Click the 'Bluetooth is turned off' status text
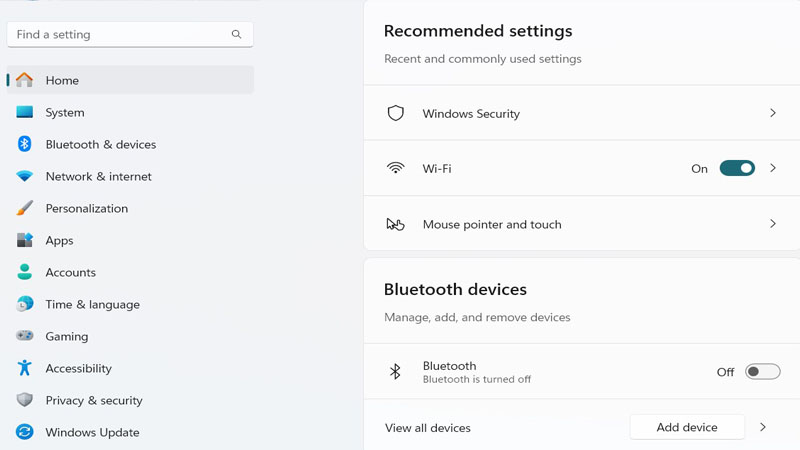This screenshot has width=800, height=450. pyautogui.click(x=477, y=379)
